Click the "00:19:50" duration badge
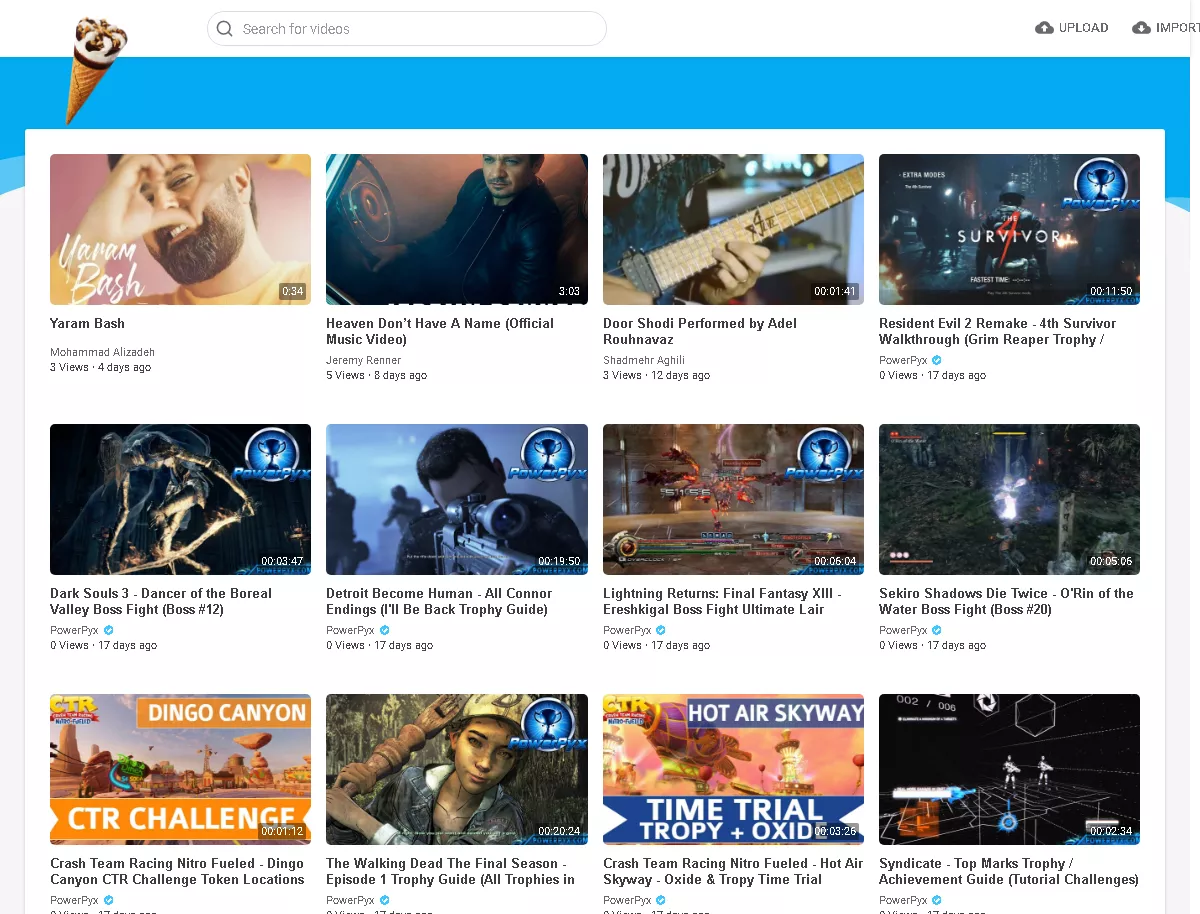1200x914 pixels. coord(559,561)
